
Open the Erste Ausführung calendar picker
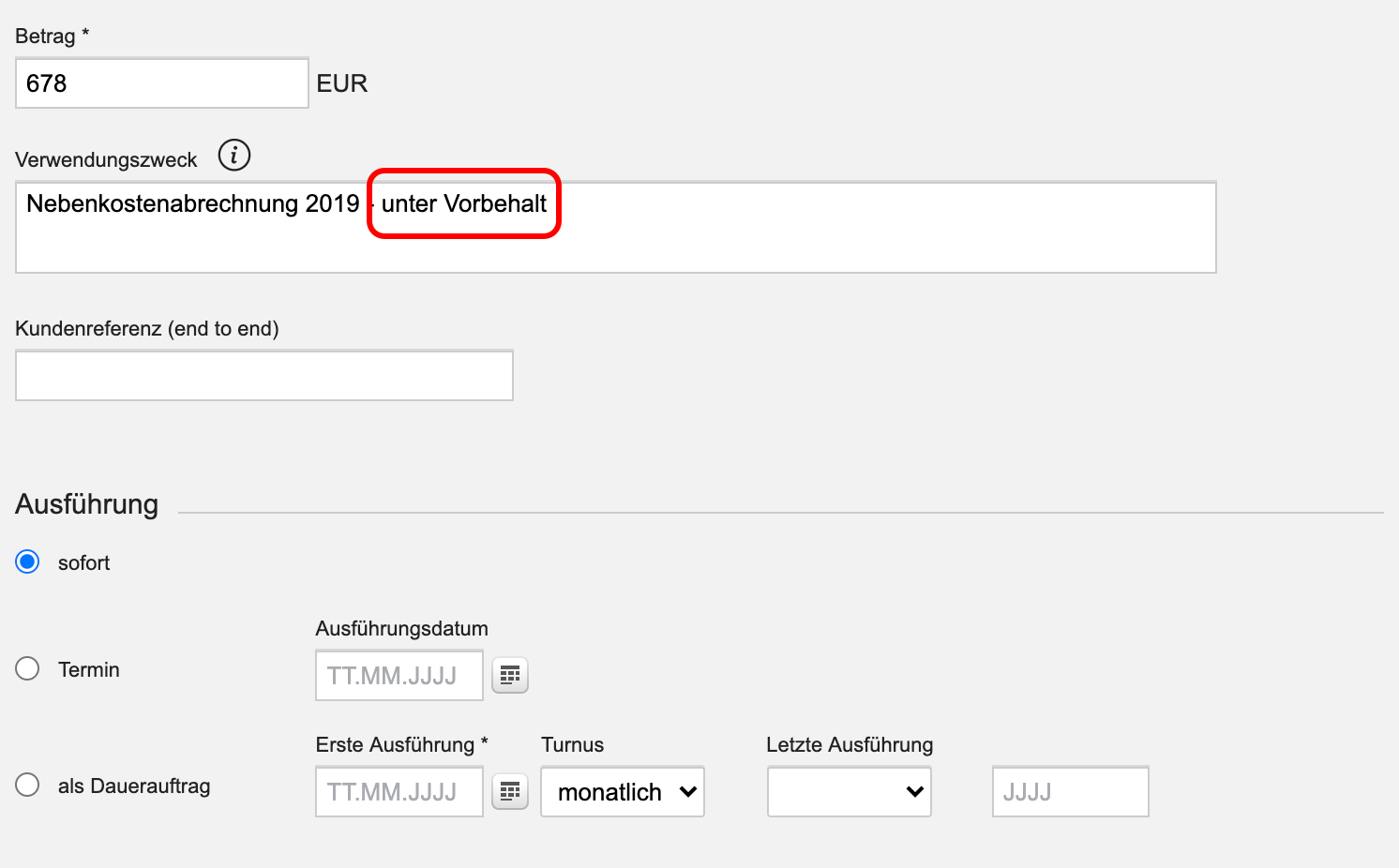tap(510, 792)
